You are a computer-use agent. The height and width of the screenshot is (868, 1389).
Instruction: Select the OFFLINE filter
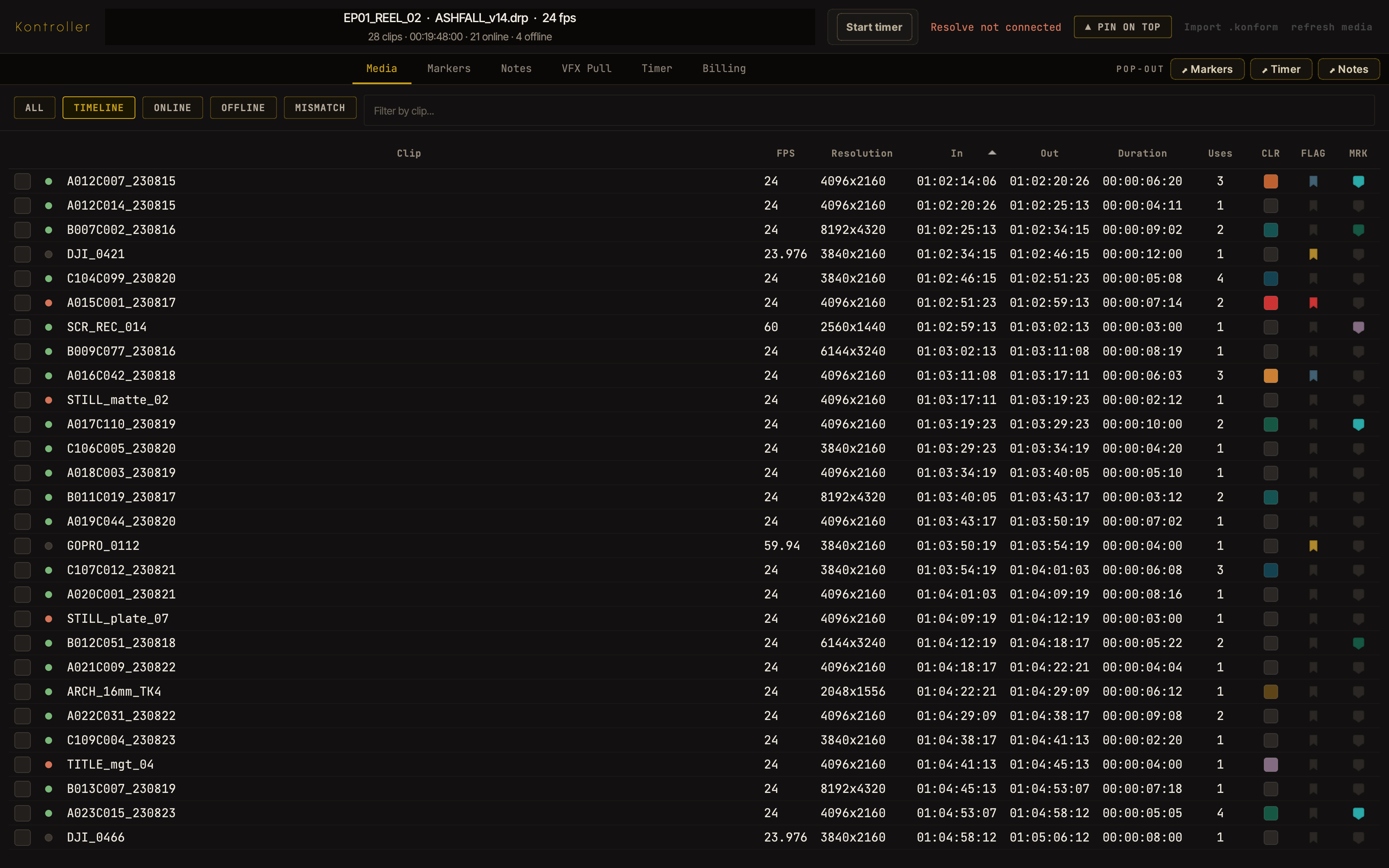pos(244,108)
